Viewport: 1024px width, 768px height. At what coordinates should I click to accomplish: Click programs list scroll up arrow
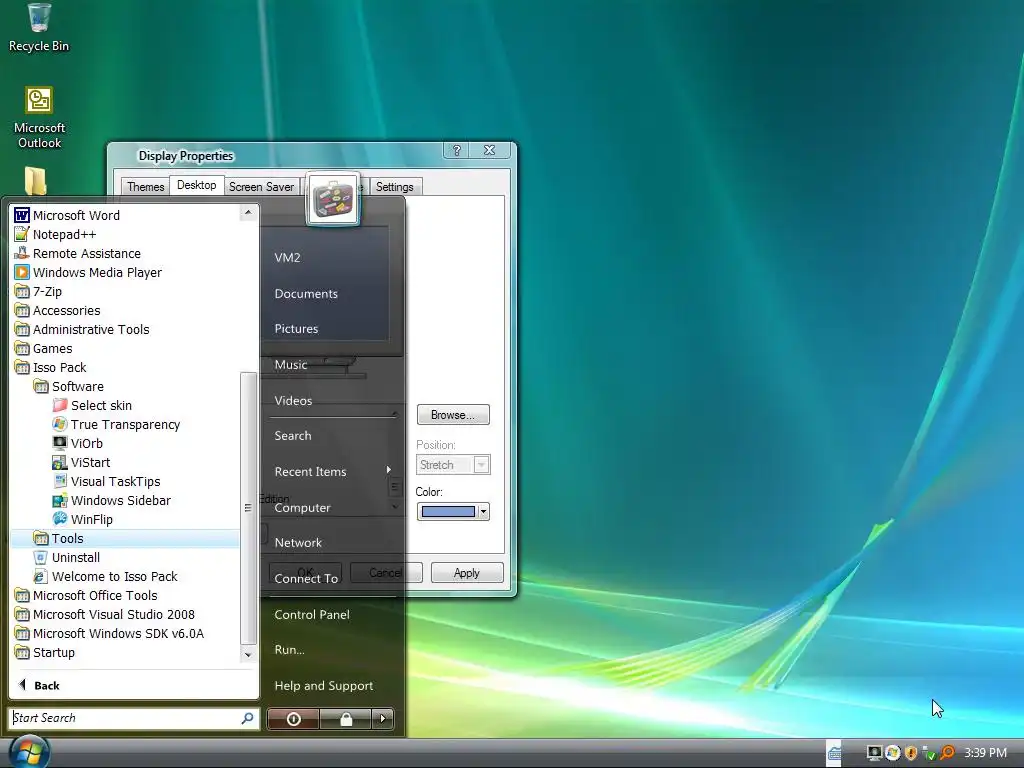(x=248, y=212)
